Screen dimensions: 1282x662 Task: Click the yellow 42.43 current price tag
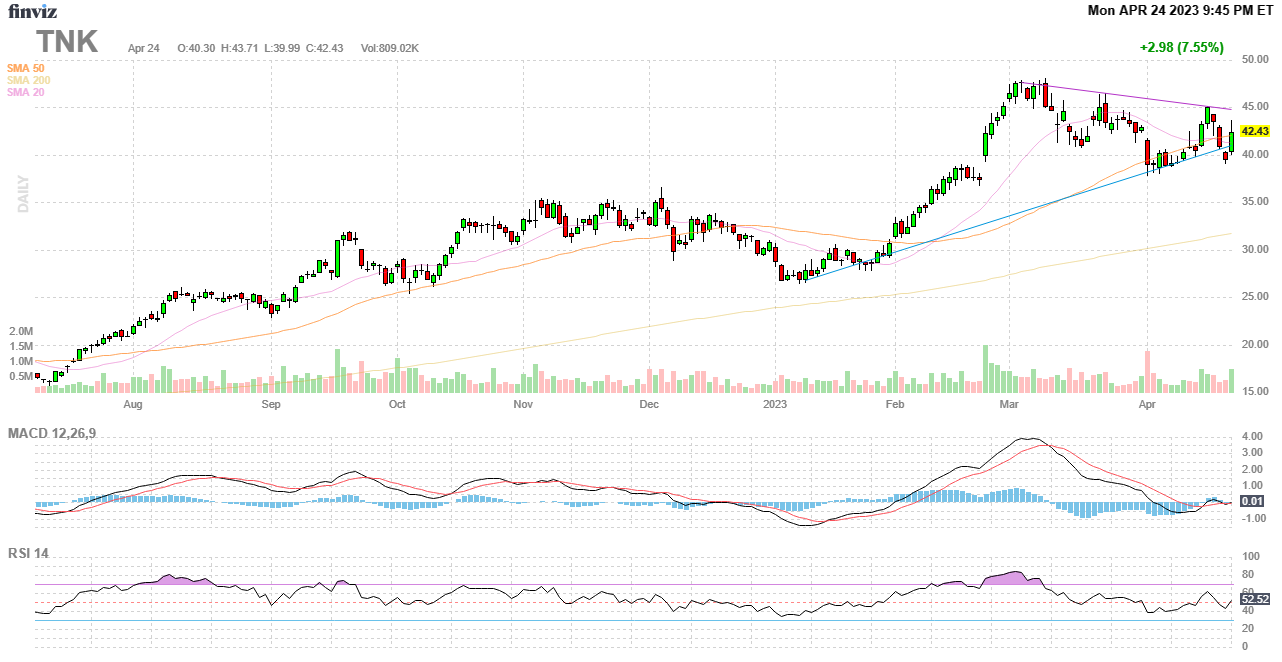pyautogui.click(x=1254, y=131)
